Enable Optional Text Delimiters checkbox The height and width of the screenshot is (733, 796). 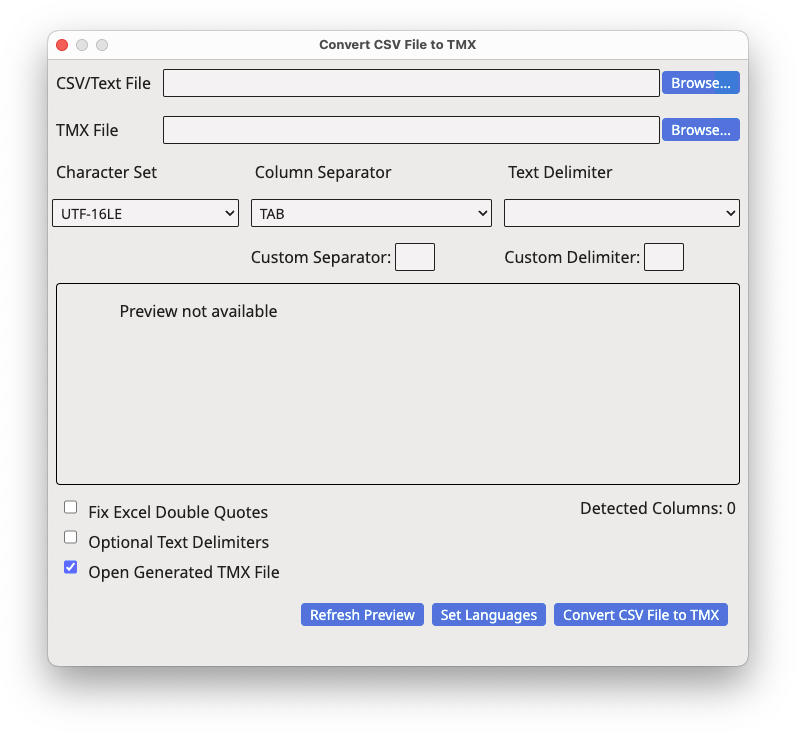(x=71, y=537)
